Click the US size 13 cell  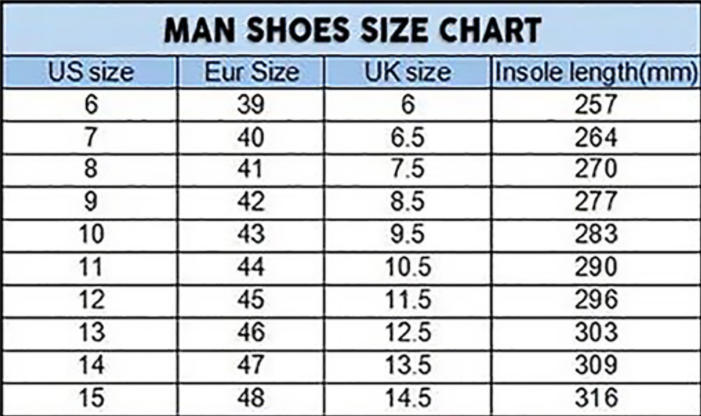[x=89, y=333]
